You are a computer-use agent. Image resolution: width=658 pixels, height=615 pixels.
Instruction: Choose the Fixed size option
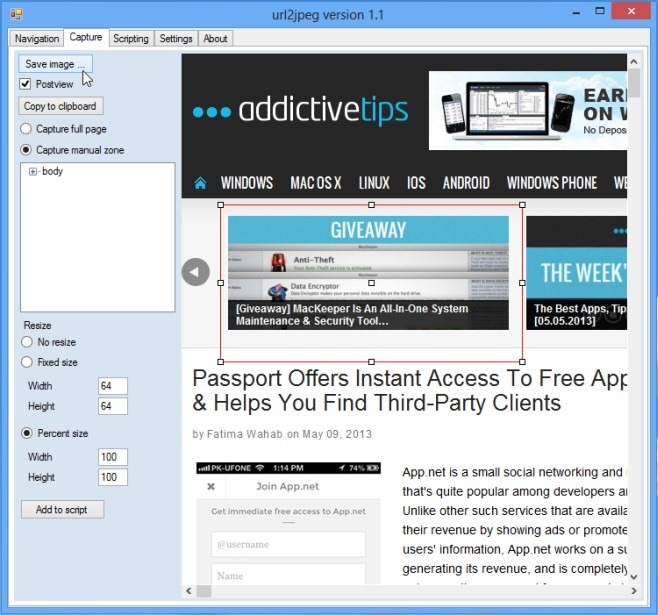tap(27, 362)
